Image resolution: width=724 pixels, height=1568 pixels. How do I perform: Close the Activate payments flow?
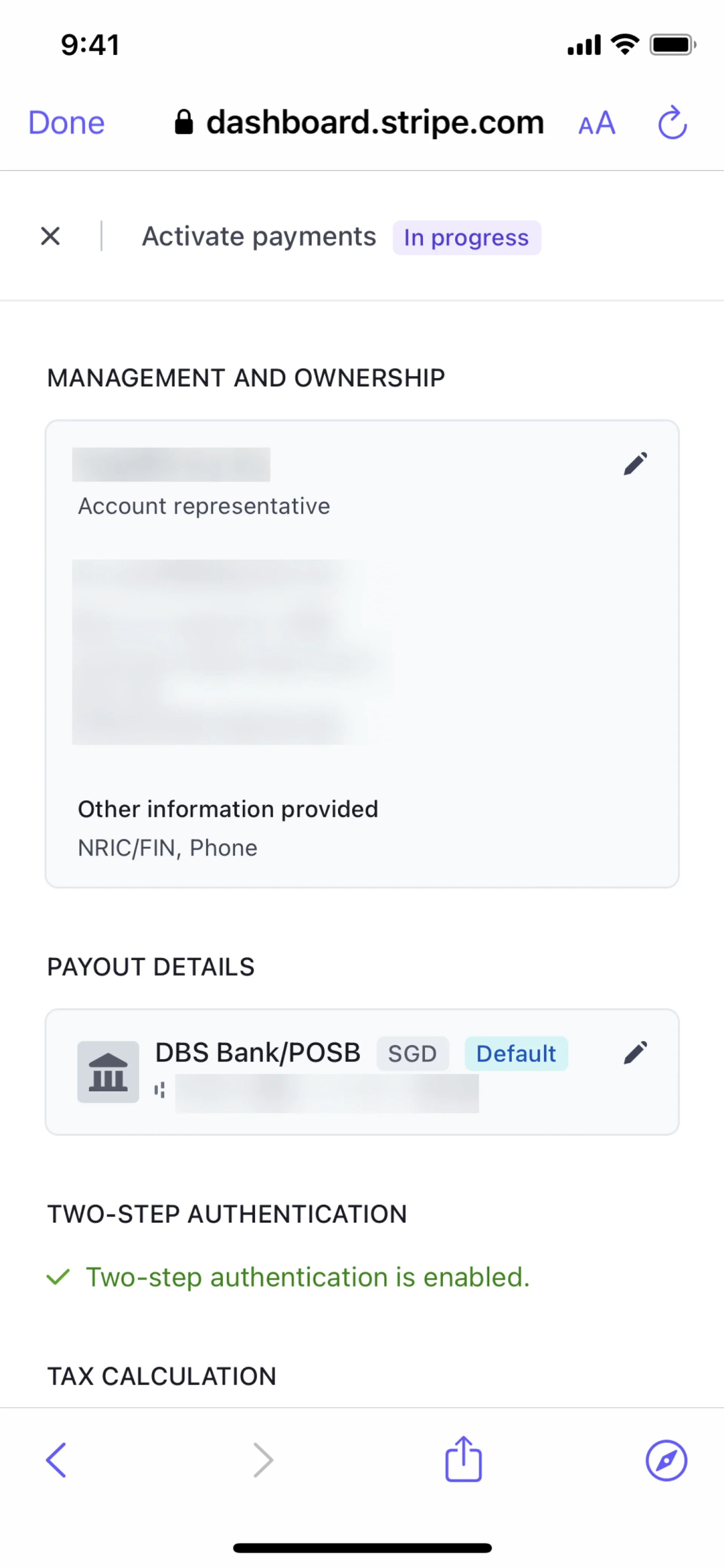(51, 236)
